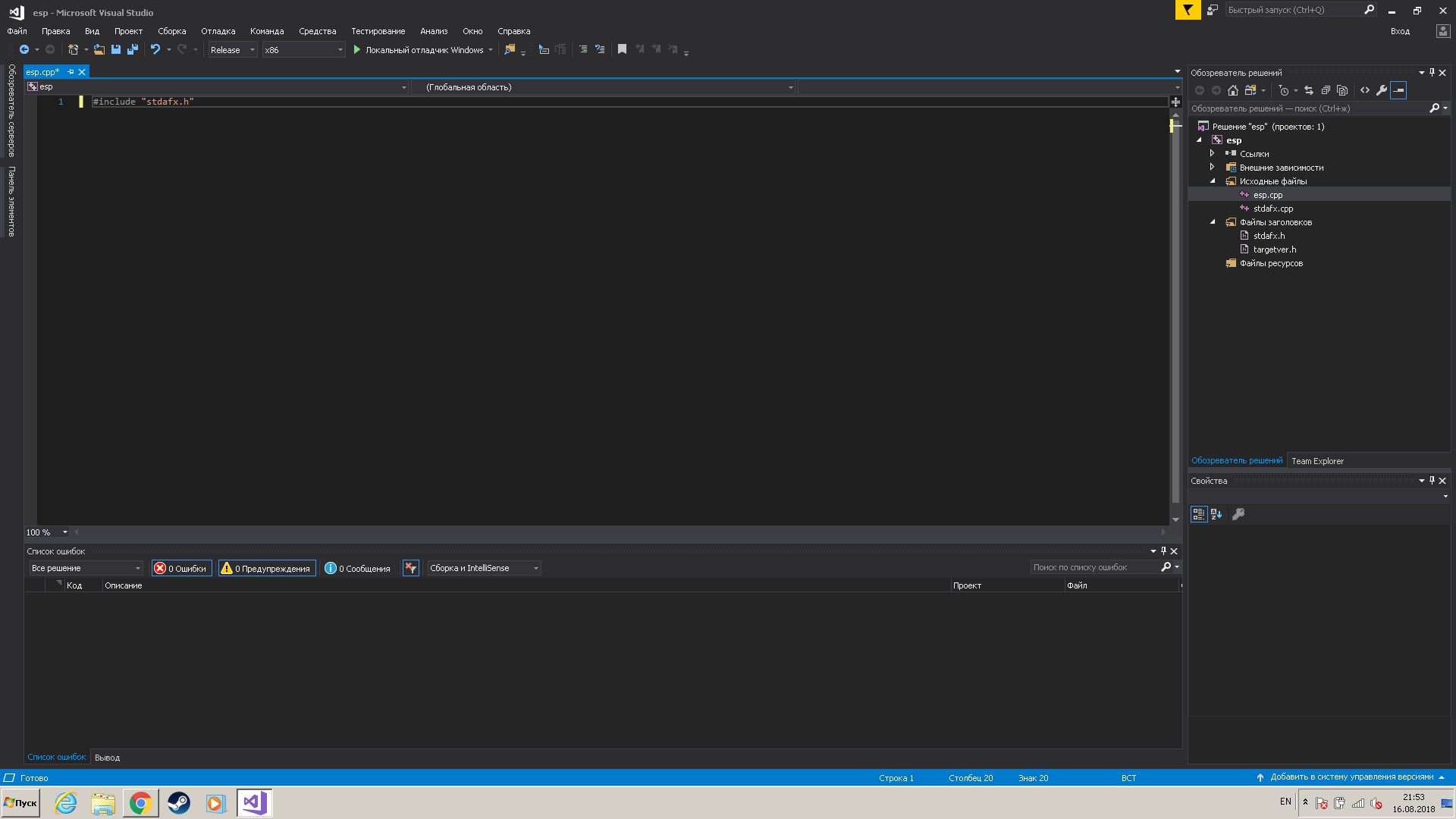Screen dimensions: 1456x819
Task: Open the Панель элементов side tab
Action: coord(11,202)
